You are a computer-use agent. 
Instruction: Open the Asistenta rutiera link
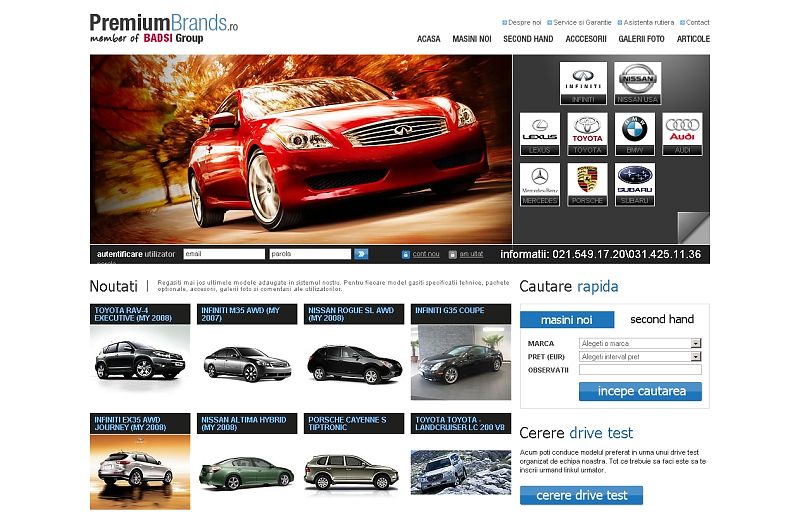(x=648, y=22)
